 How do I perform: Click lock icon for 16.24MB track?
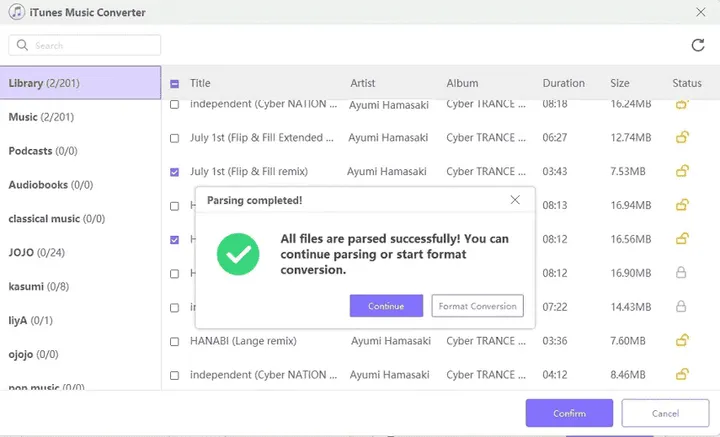[682, 103]
